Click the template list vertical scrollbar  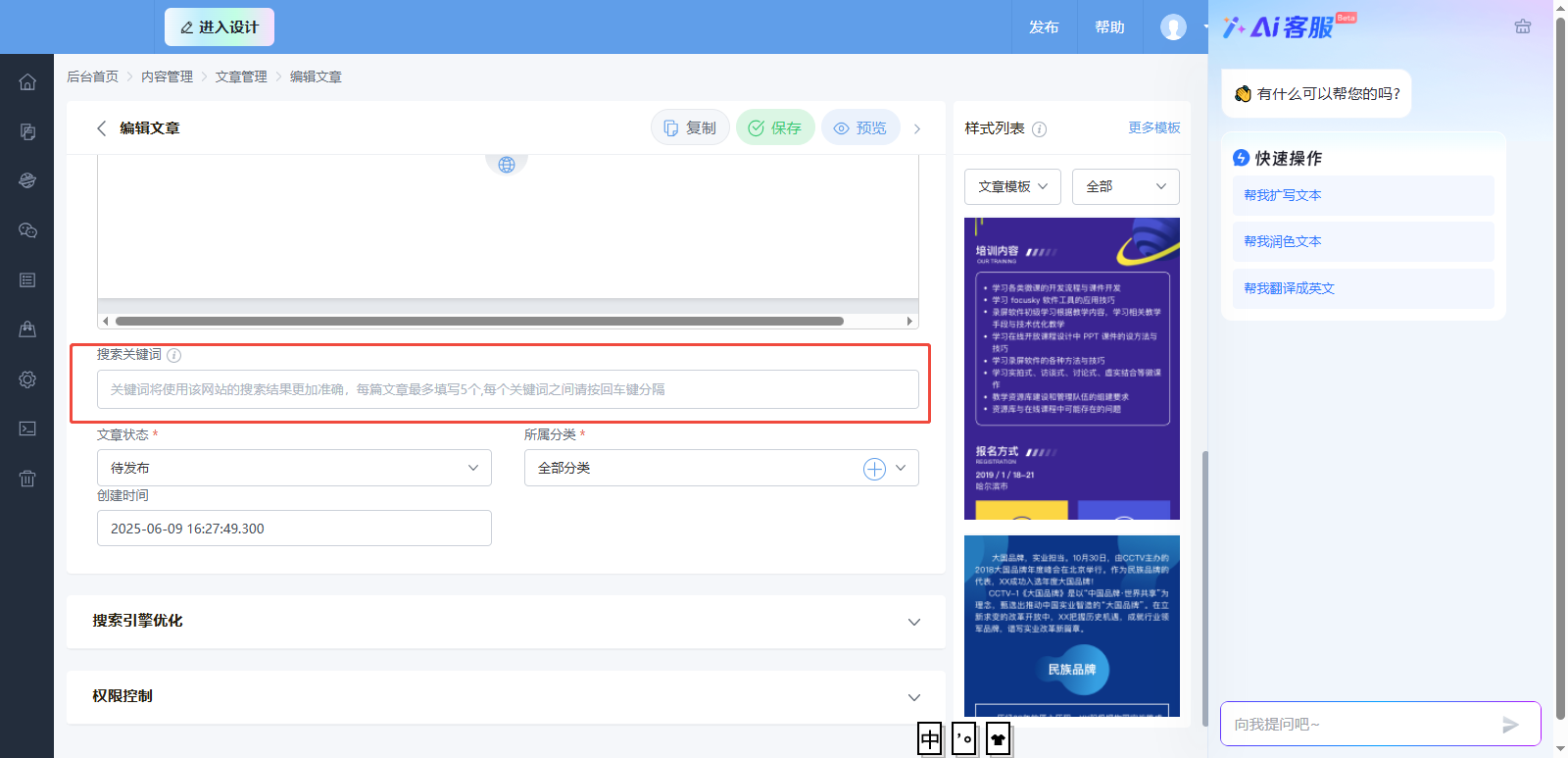click(x=1204, y=588)
